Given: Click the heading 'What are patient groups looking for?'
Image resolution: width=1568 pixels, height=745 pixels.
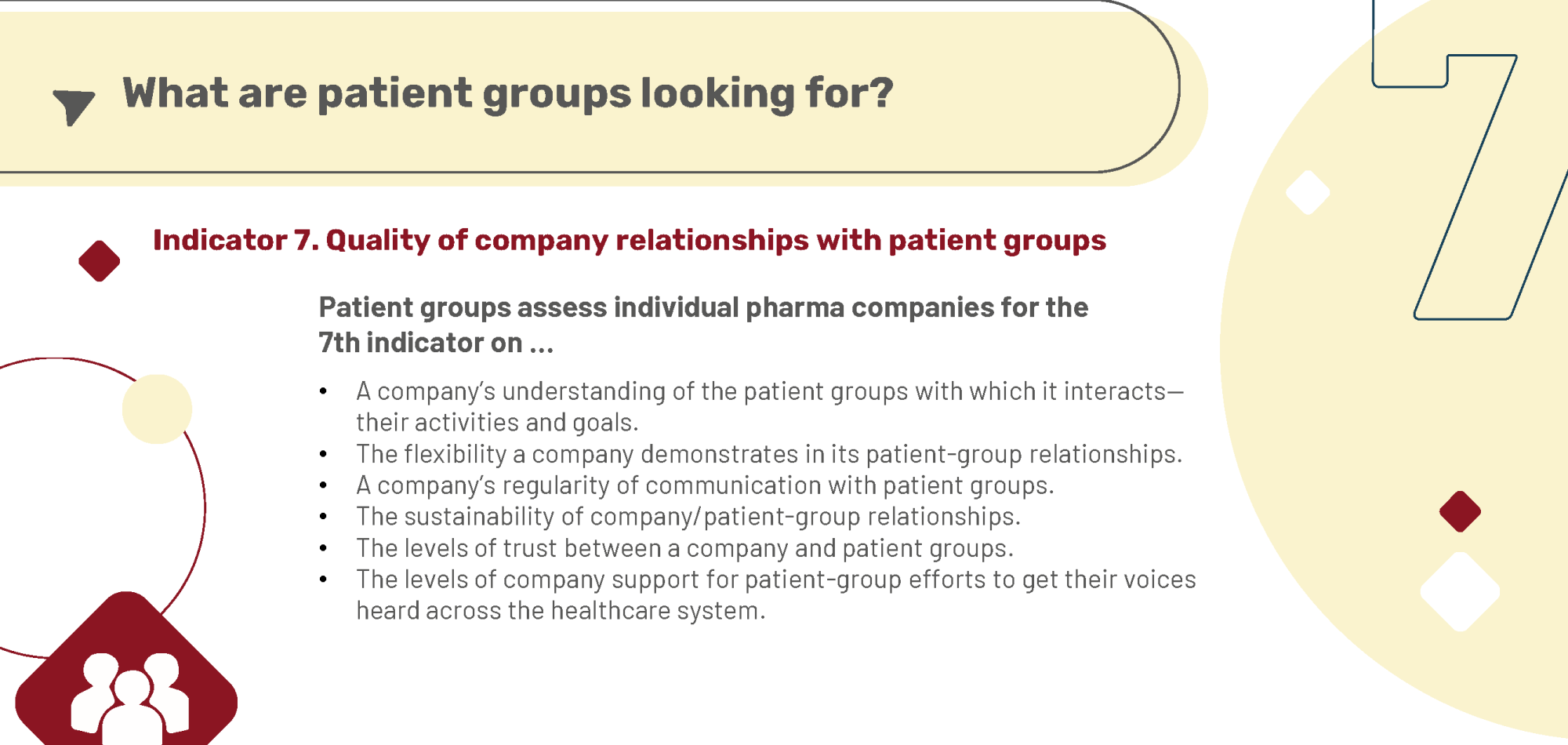Looking at the screenshot, I should coord(508,93).
